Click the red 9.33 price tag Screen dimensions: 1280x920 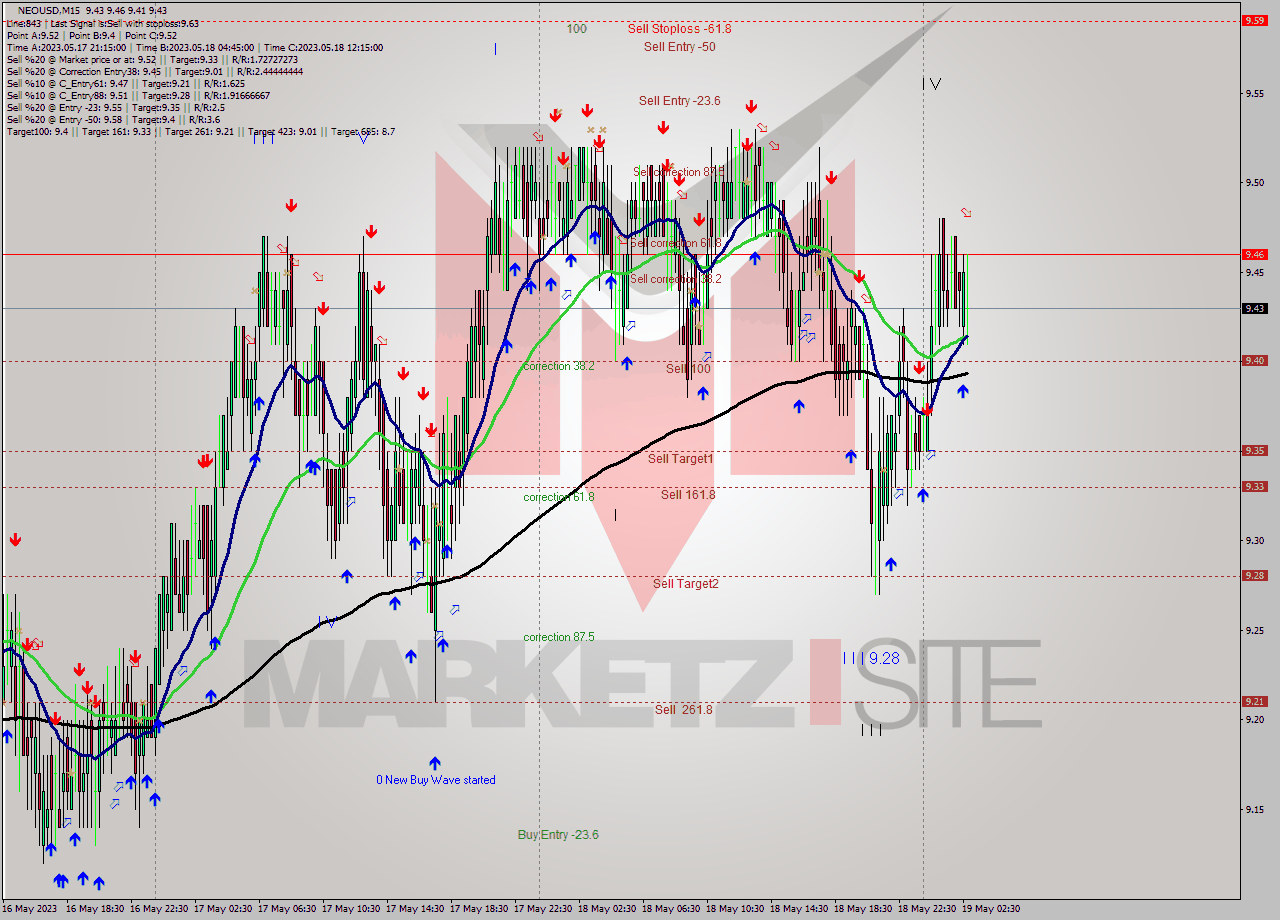(1254, 487)
